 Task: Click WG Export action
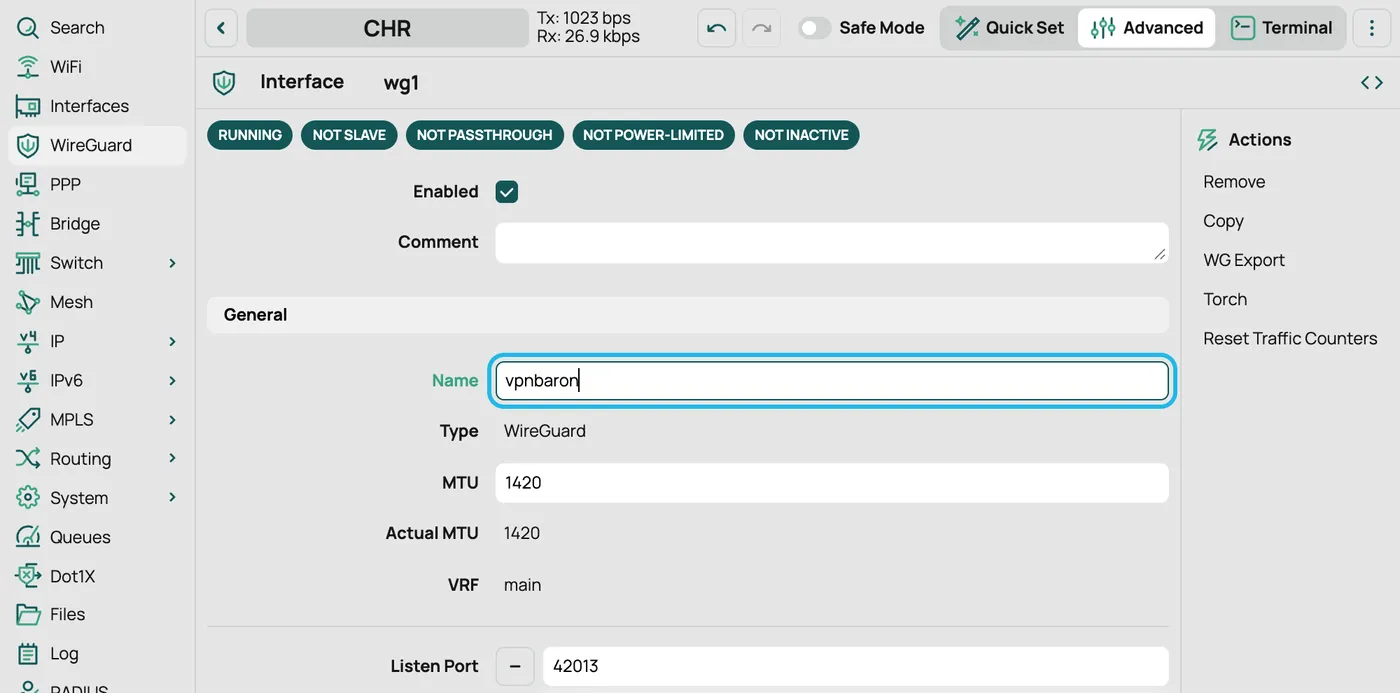[x=1244, y=260]
